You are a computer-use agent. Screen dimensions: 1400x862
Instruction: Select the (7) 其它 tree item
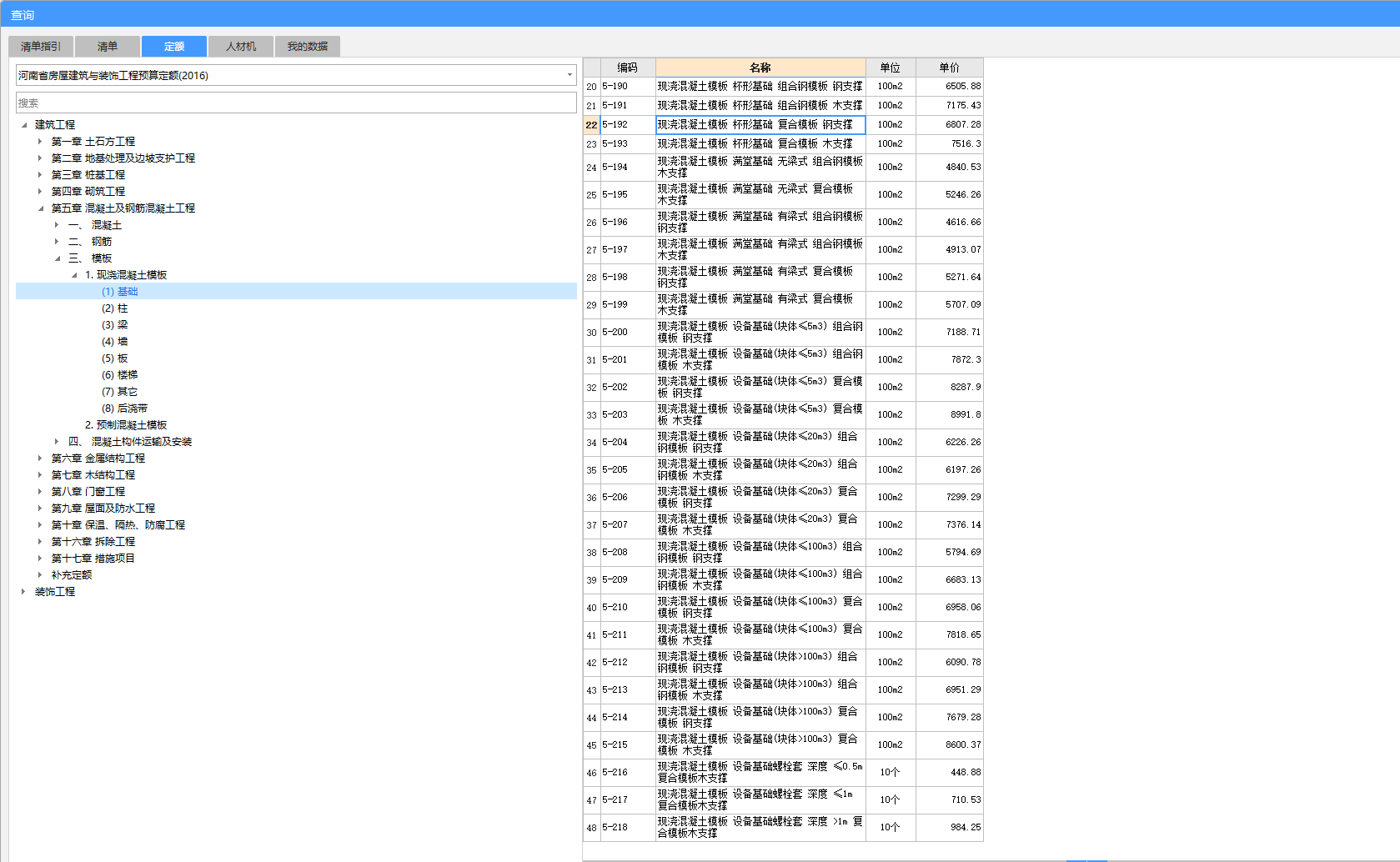(120, 392)
